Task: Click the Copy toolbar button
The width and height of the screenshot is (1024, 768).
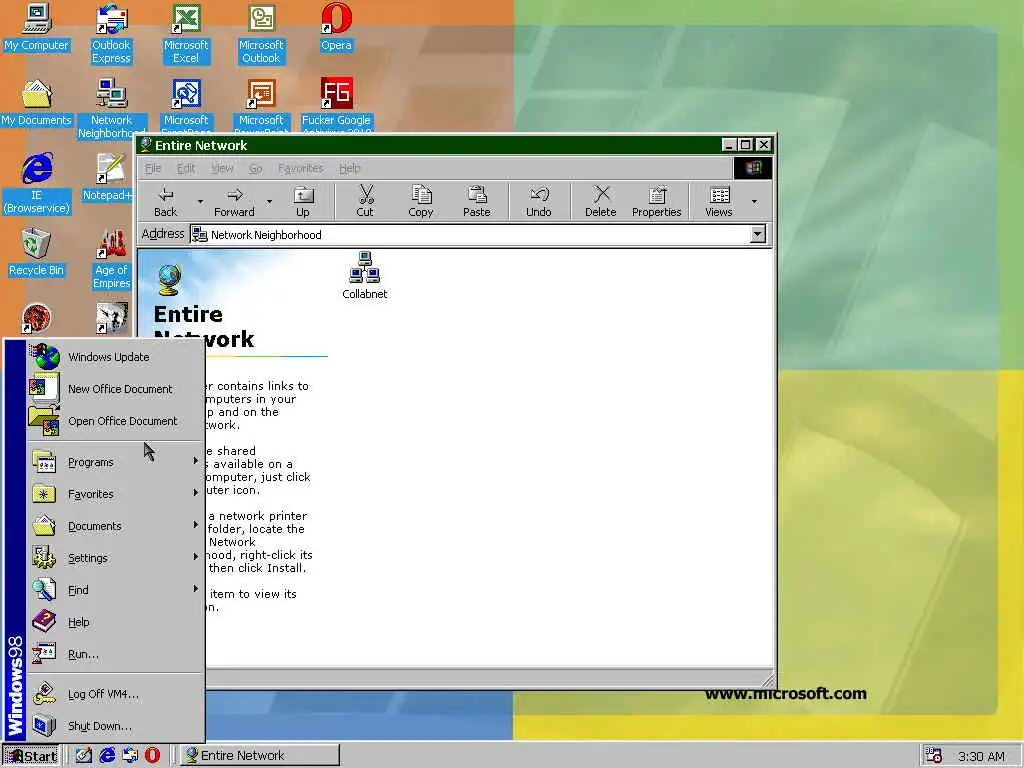Action: pos(421,202)
